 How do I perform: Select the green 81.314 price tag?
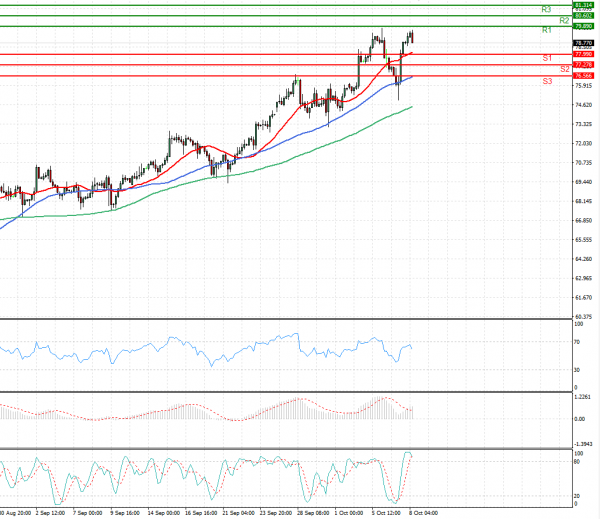point(584,5)
